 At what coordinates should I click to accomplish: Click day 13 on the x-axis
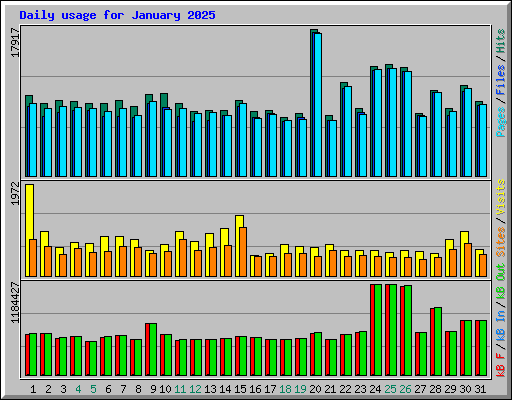[210, 389]
